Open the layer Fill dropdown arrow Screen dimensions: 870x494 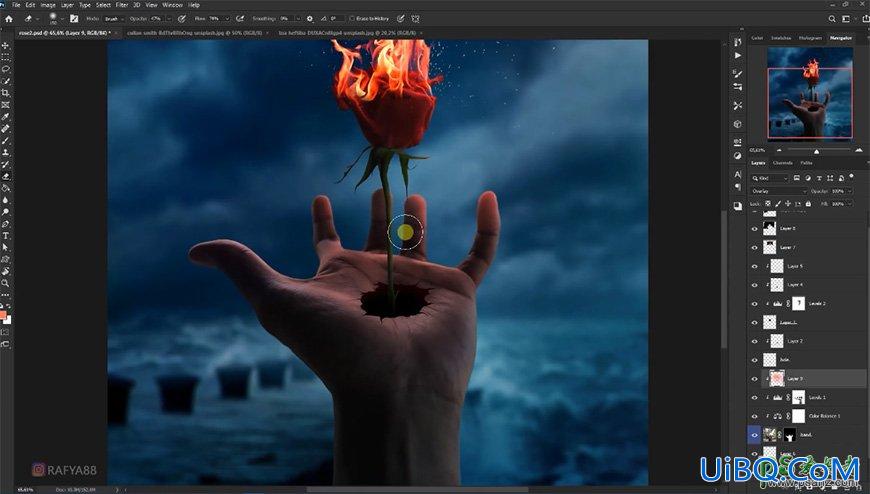[849, 204]
